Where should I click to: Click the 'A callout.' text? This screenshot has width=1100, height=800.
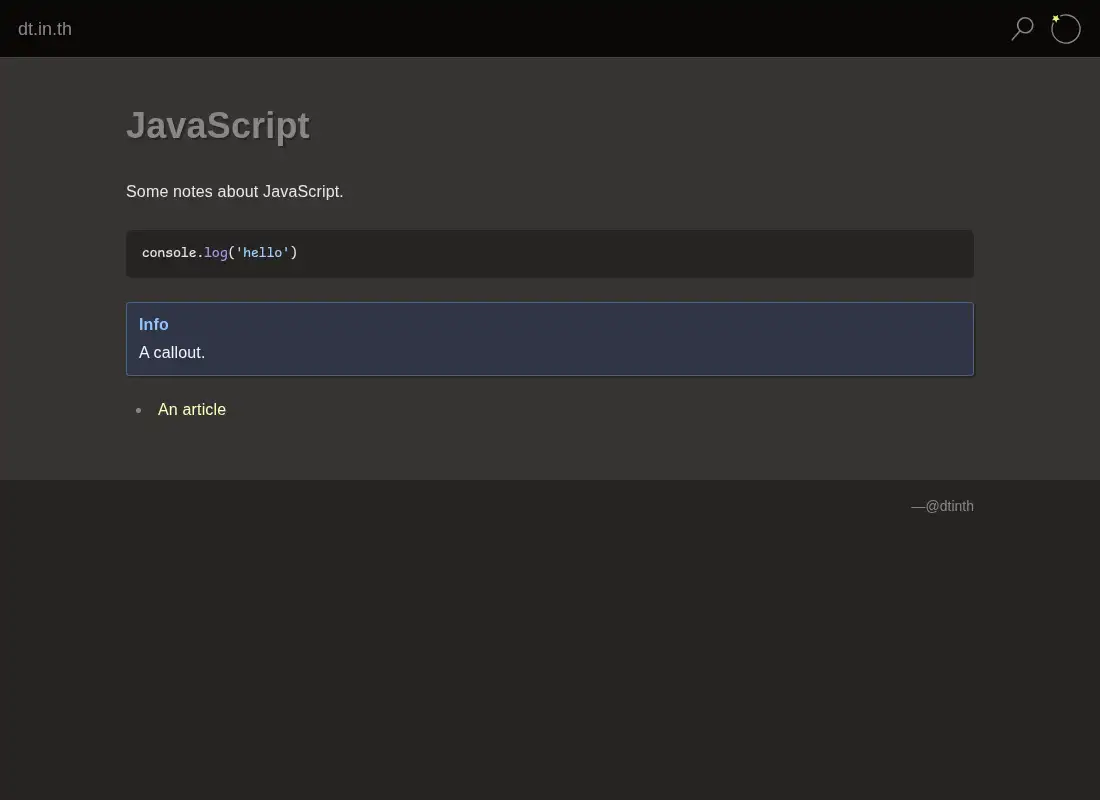point(172,352)
